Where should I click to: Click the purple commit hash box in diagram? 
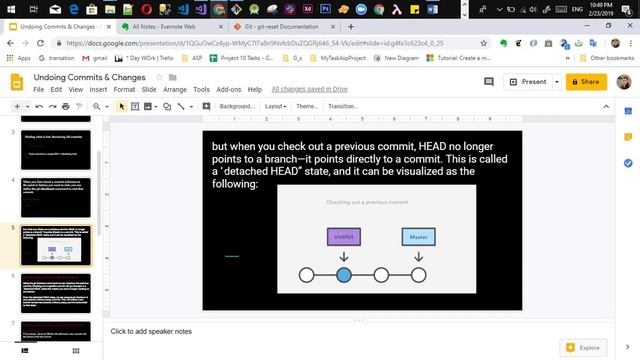click(344, 237)
